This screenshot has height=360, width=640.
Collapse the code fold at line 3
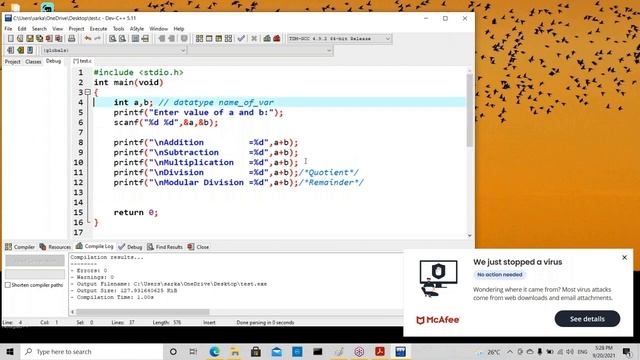point(87,92)
